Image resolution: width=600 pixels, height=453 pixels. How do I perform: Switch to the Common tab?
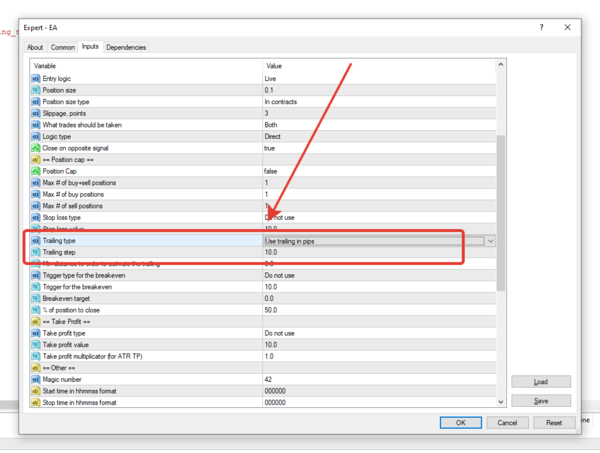63,47
